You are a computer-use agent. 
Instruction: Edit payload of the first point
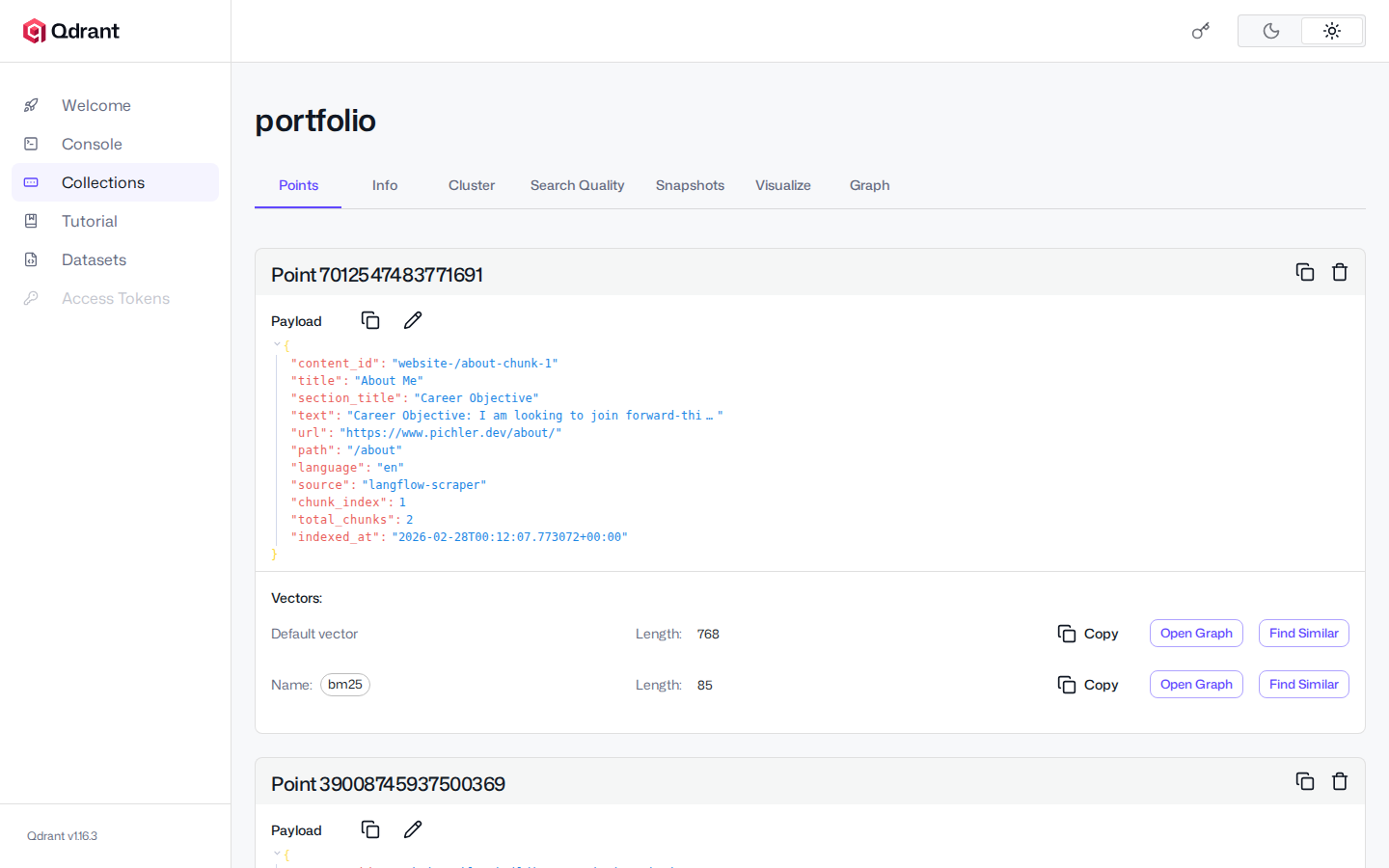click(x=413, y=320)
